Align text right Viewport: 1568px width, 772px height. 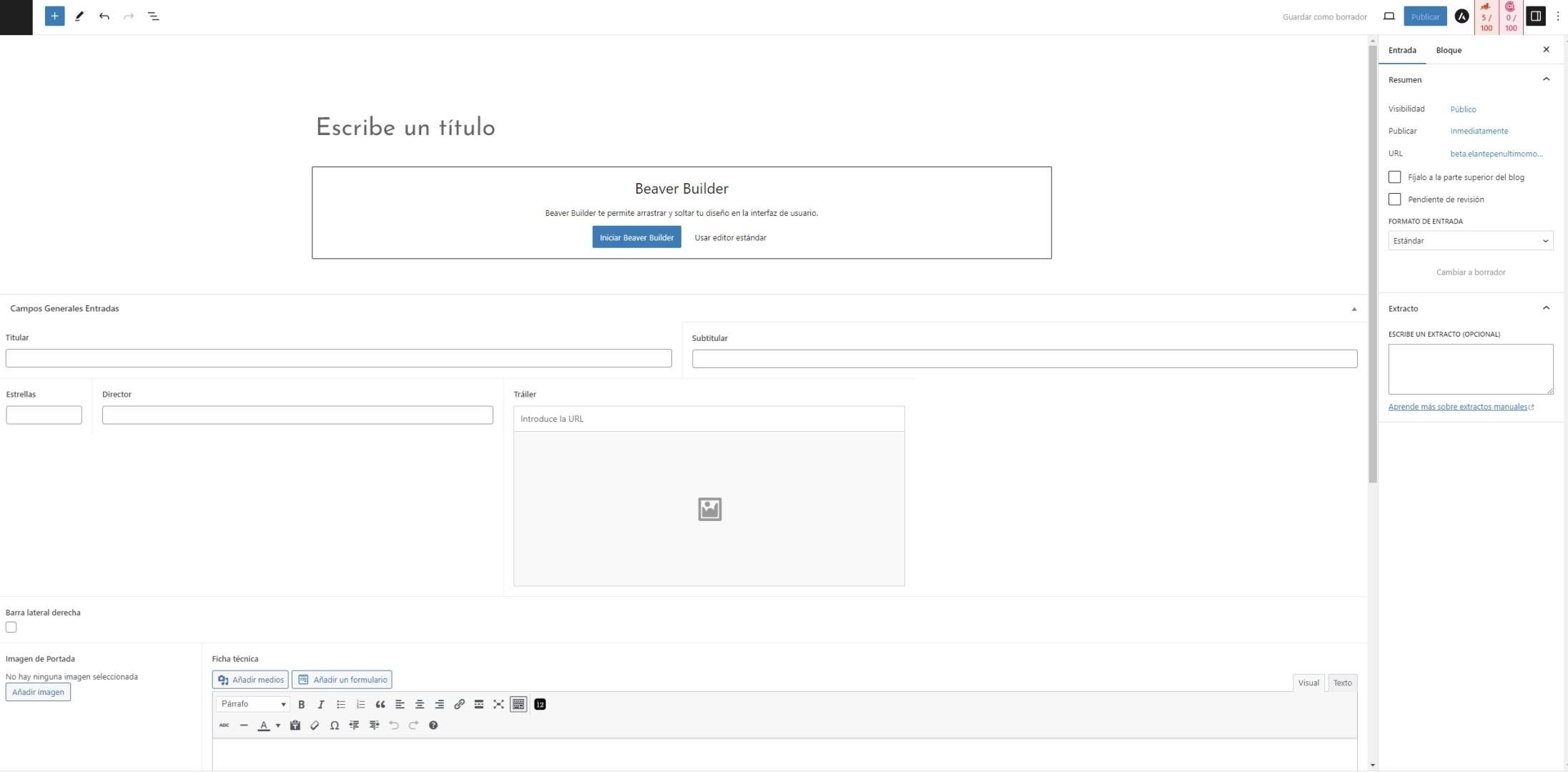tap(439, 704)
